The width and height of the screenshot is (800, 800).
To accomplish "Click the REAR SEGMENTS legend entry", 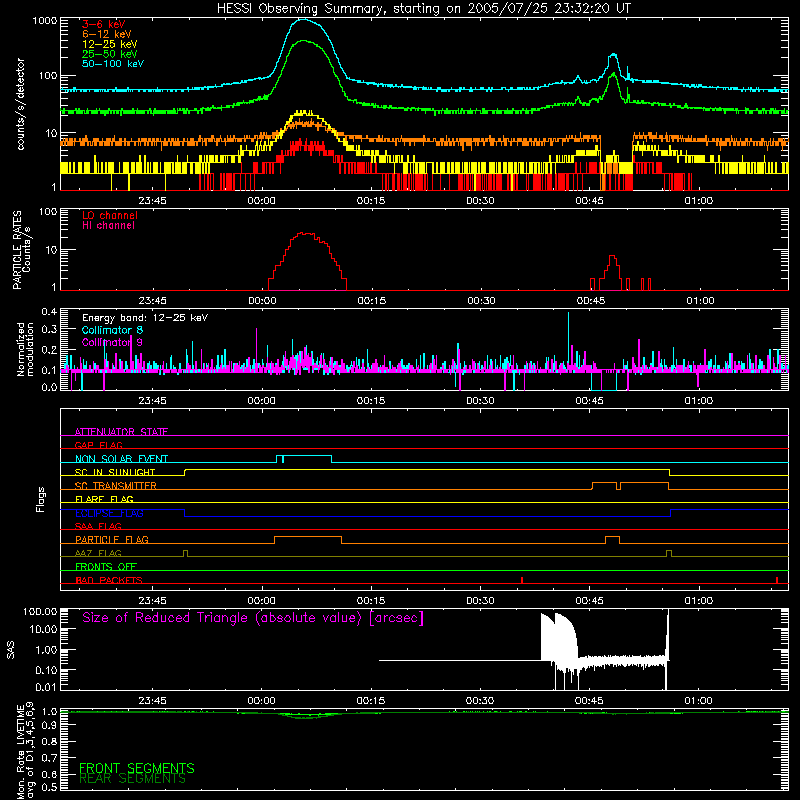I will (x=133, y=779).
